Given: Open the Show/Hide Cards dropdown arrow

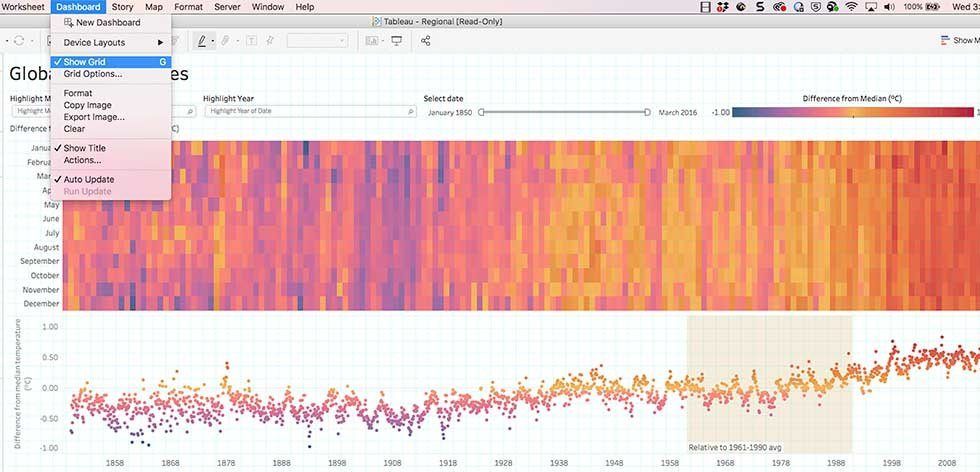Looking at the screenshot, I should point(382,41).
